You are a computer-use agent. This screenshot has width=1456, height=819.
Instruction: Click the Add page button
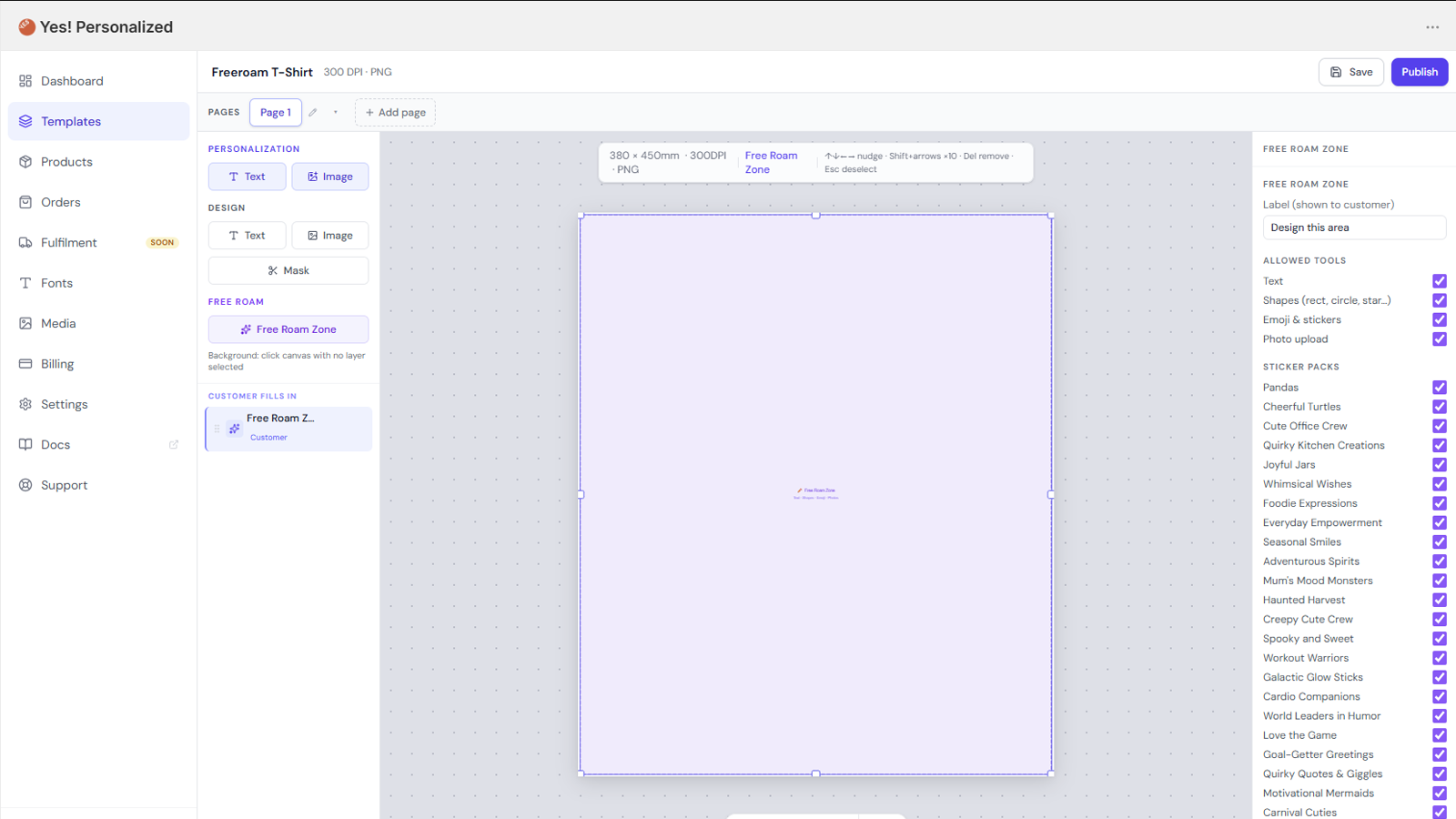[395, 113]
